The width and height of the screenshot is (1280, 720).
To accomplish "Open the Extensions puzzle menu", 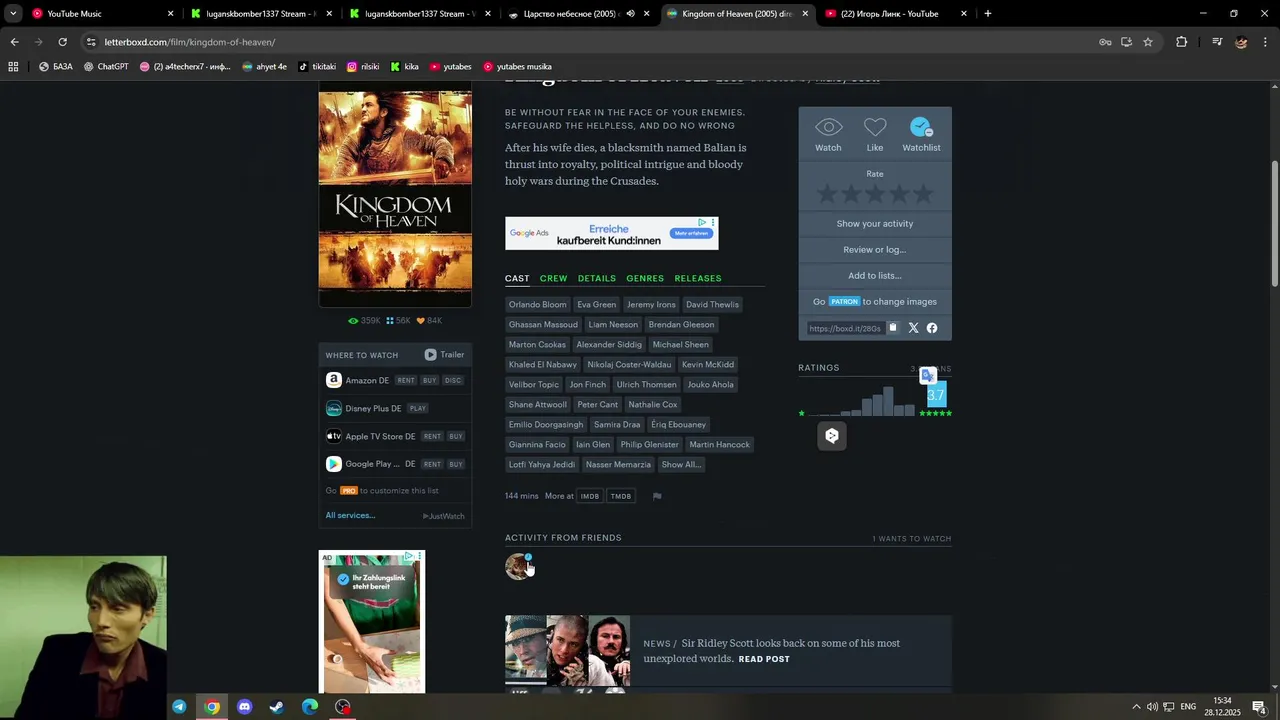I will [x=1182, y=42].
